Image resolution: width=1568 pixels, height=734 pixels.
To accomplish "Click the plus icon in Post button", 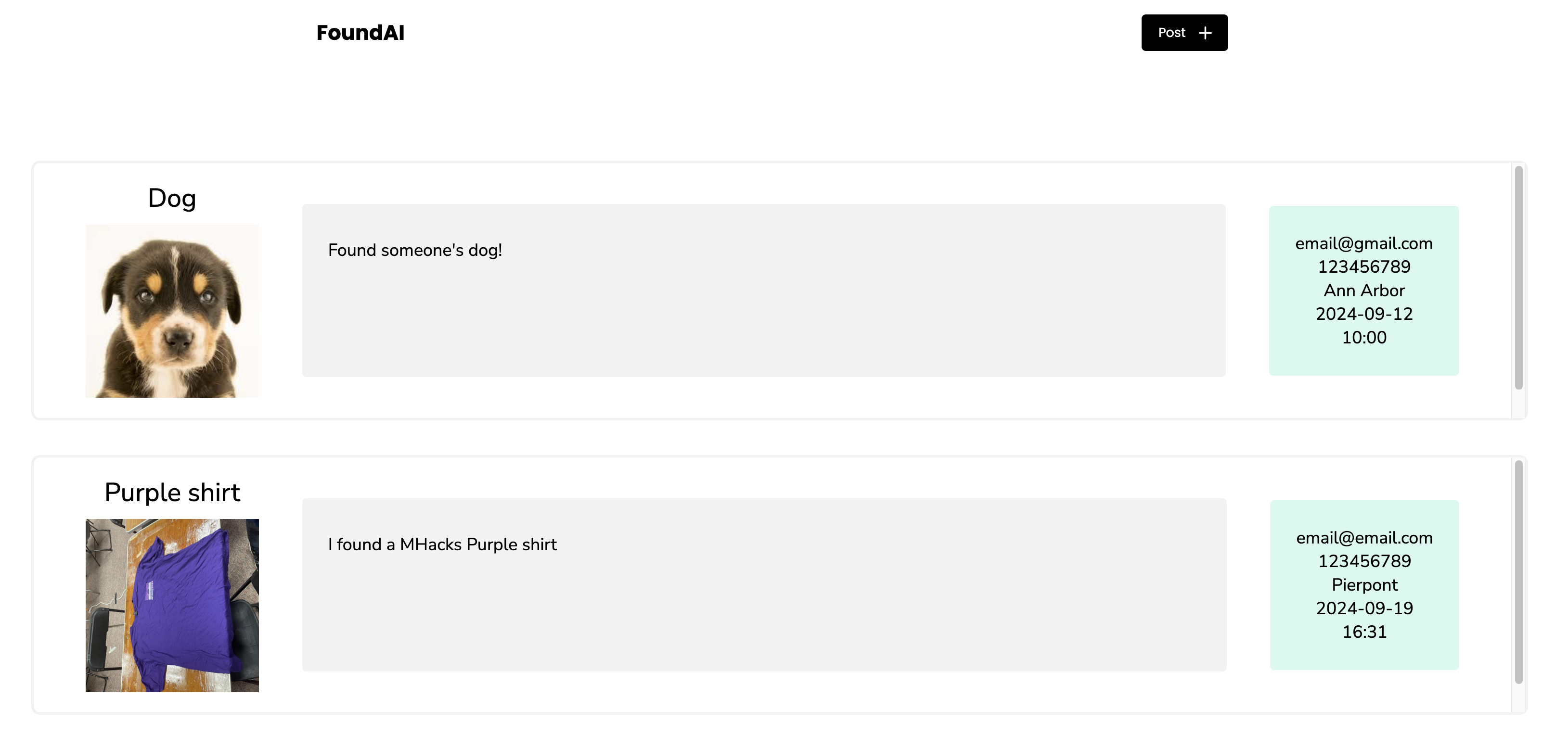I will coord(1205,33).
